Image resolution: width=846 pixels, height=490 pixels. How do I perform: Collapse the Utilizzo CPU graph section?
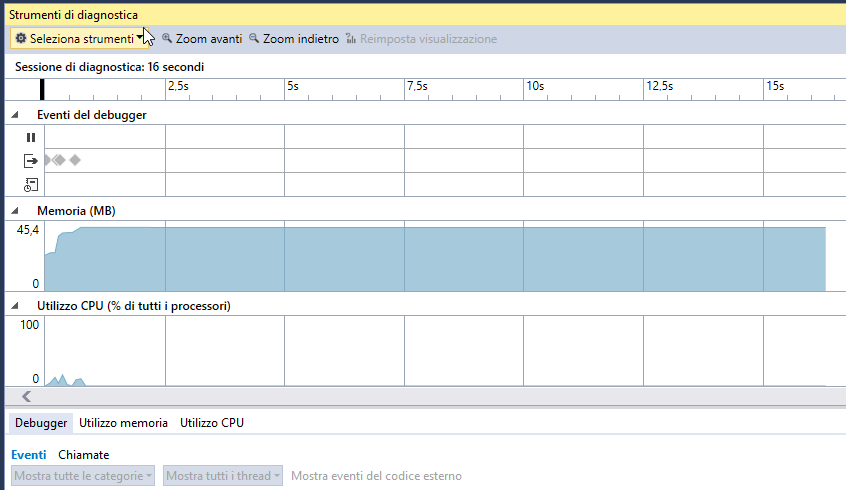click(x=15, y=306)
